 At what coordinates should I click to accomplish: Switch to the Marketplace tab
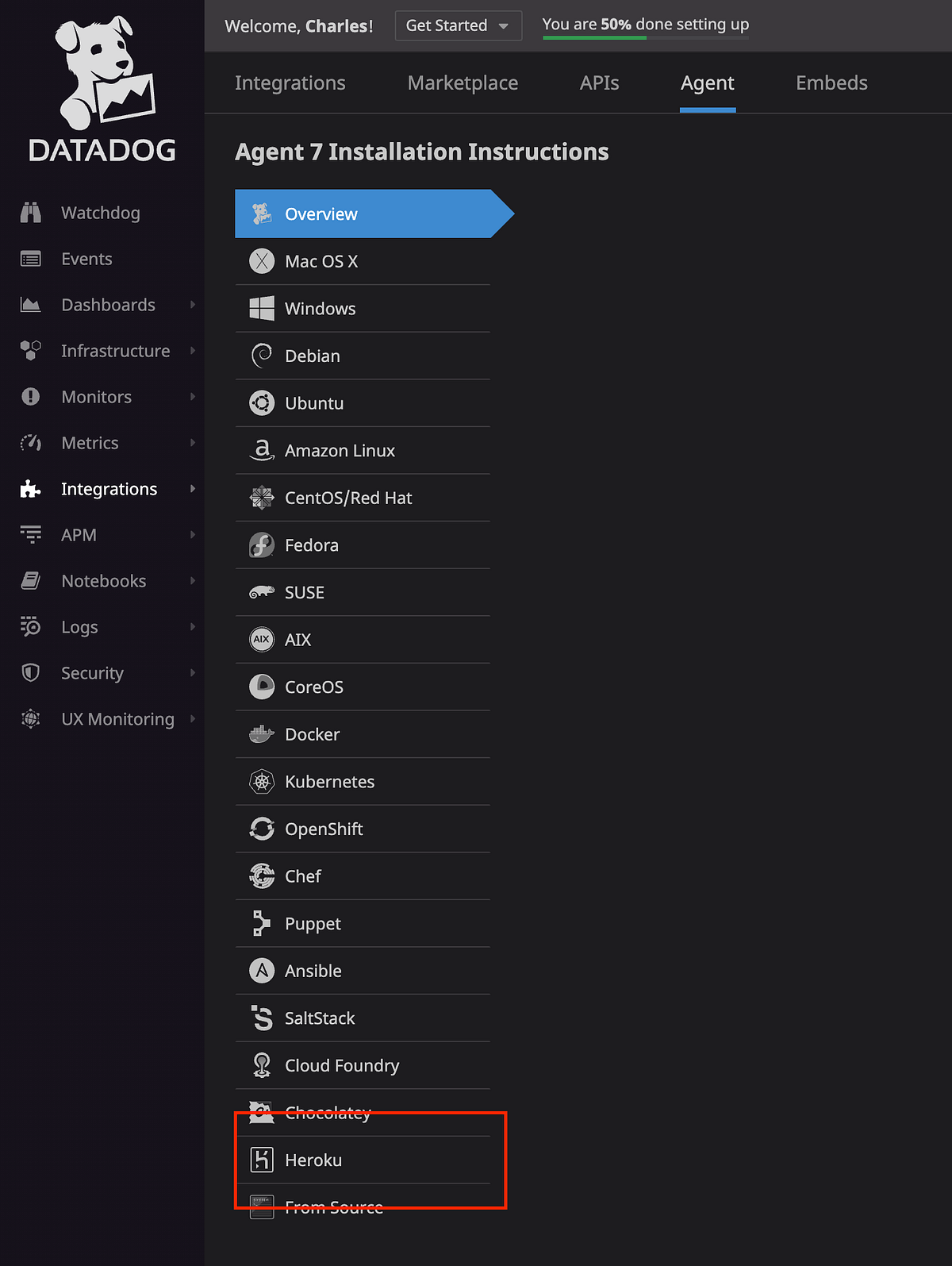(x=463, y=83)
